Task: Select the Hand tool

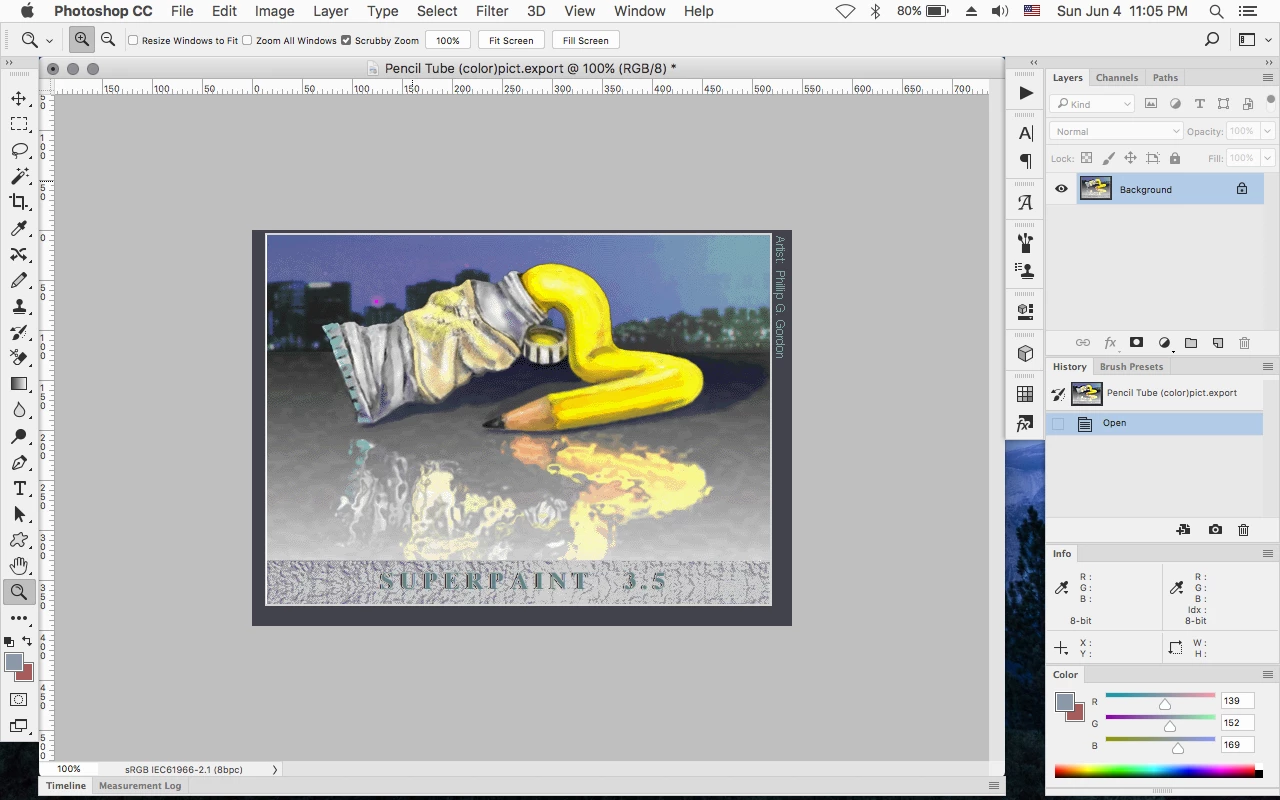Action: (19, 566)
